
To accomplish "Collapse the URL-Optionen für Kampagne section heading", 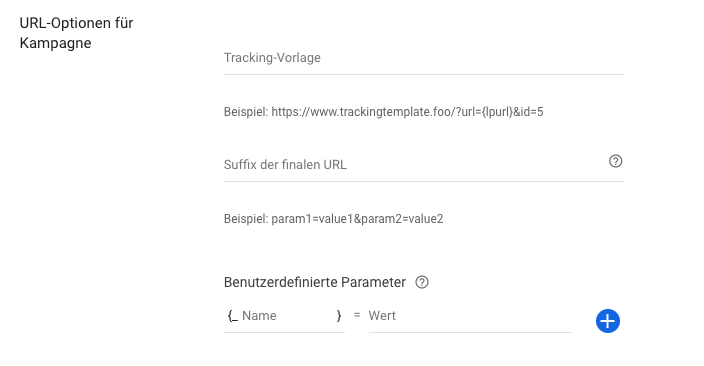I will click(x=76, y=33).
